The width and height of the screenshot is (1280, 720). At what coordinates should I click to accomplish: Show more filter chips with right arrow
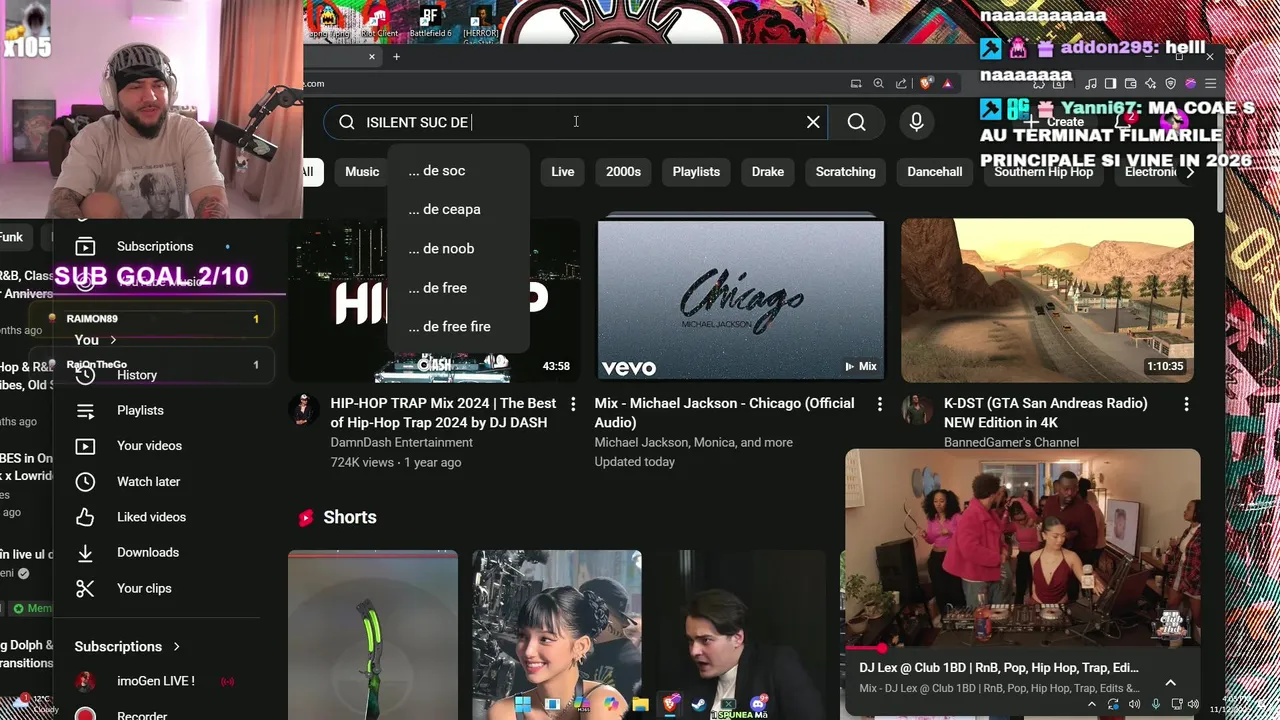pos(1190,172)
